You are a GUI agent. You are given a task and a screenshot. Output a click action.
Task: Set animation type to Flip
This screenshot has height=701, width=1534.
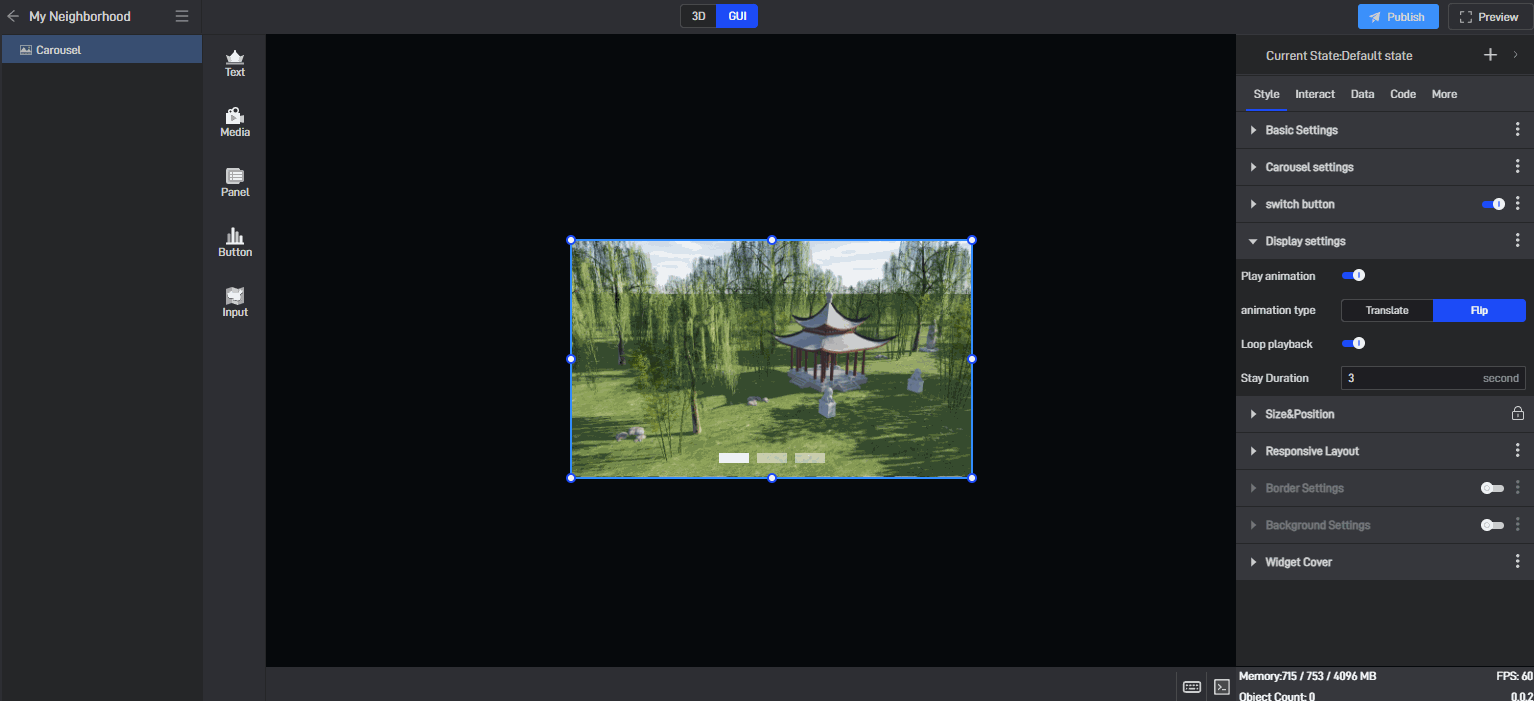click(x=1479, y=311)
